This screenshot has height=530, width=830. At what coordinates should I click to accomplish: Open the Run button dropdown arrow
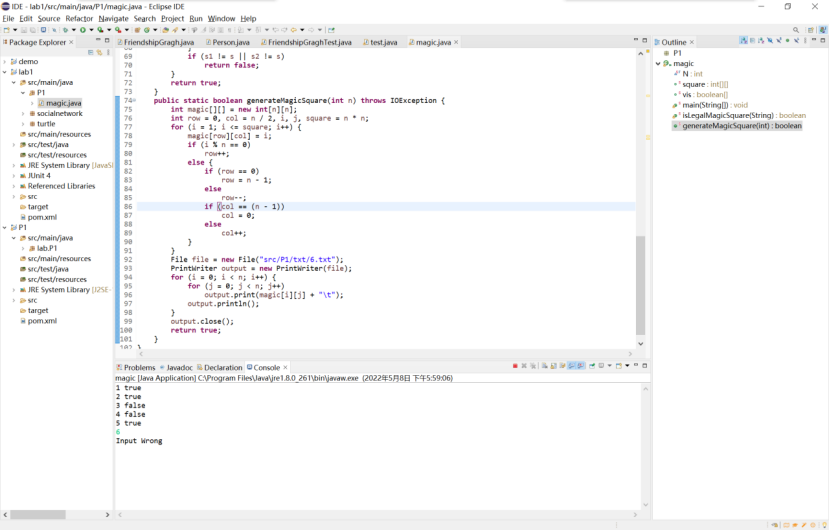(x=92, y=30)
